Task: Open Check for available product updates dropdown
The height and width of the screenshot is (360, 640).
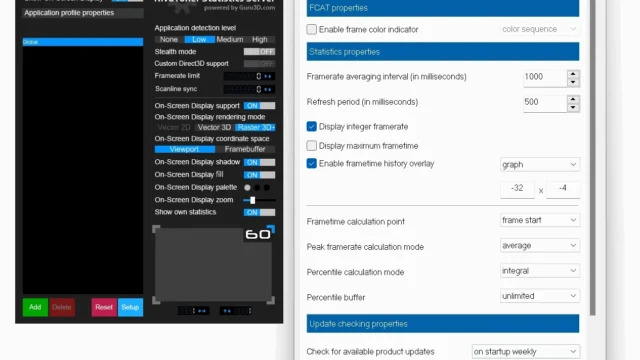Action: click(525, 351)
